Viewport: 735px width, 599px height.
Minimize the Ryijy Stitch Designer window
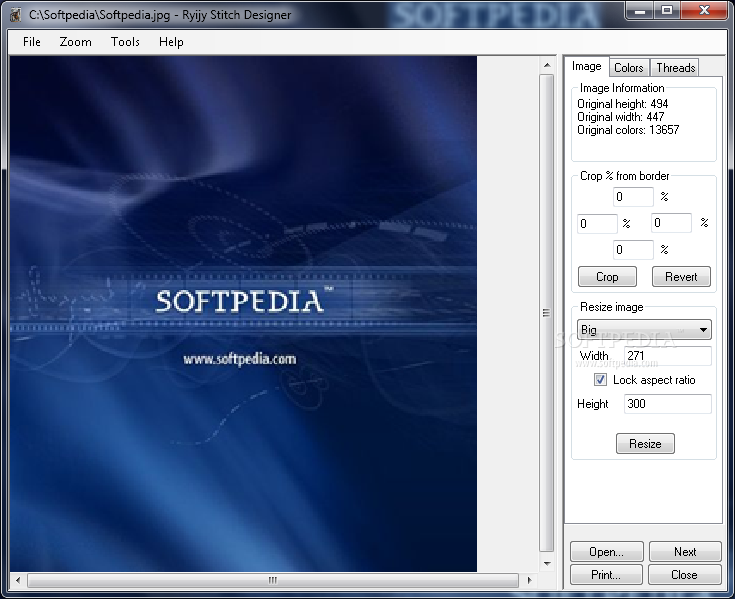coord(640,10)
